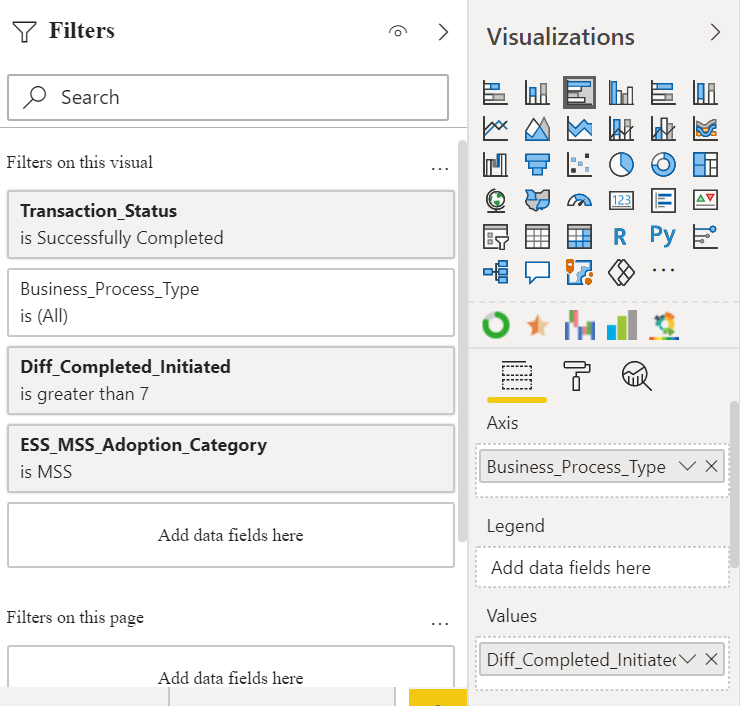Select the Clustered bar chart visual
Screen dimensions: 740x706
click(579, 92)
